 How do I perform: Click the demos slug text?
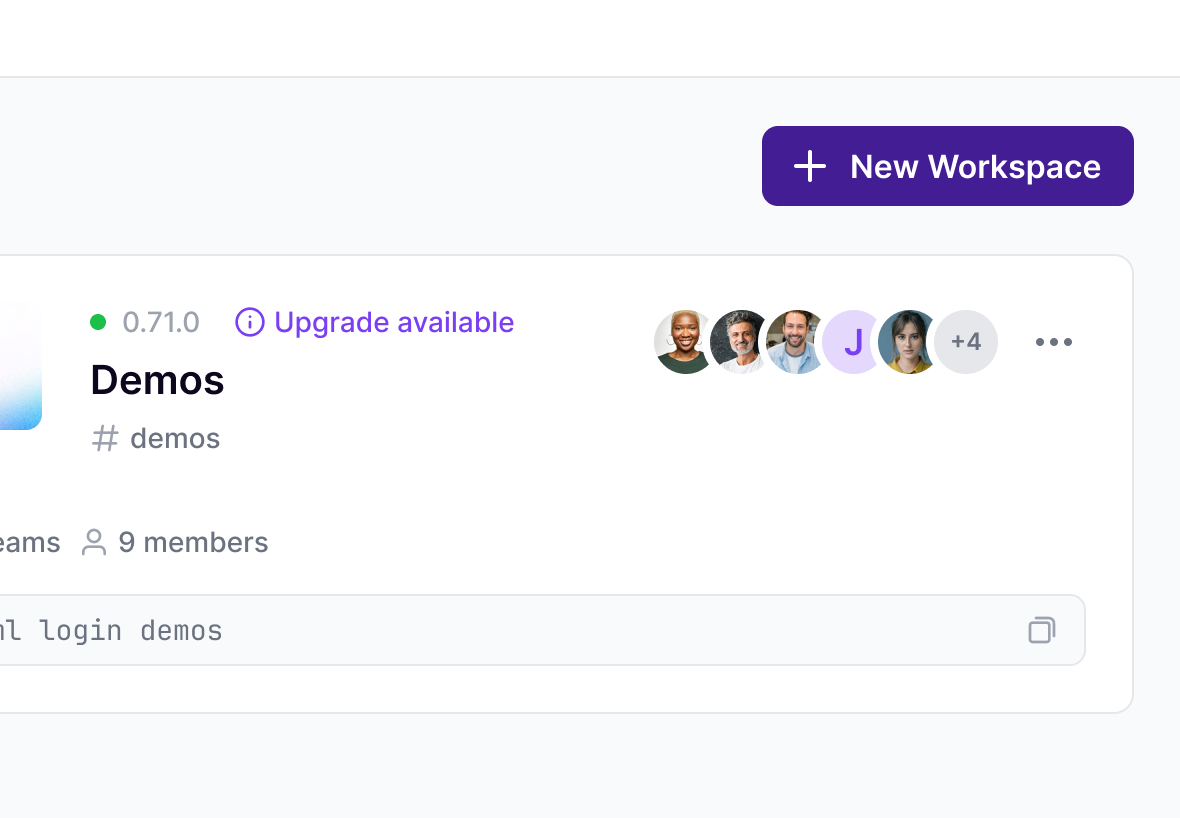pyautogui.click(x=175, y=438)
